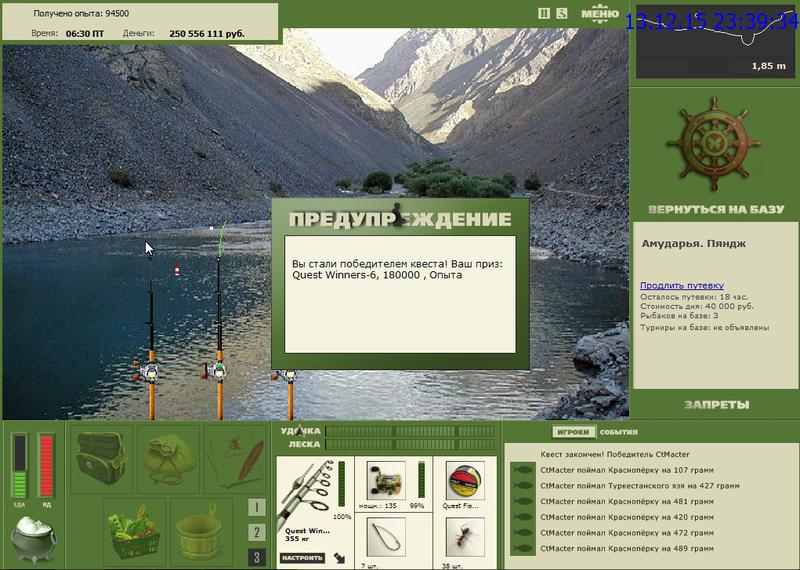Image resolution: width=800 pixels, height=570 pixels.
Task: Click the arrow beside НАСТРОИТЬ
Action: pyautogui.click(x=339, y=558)
